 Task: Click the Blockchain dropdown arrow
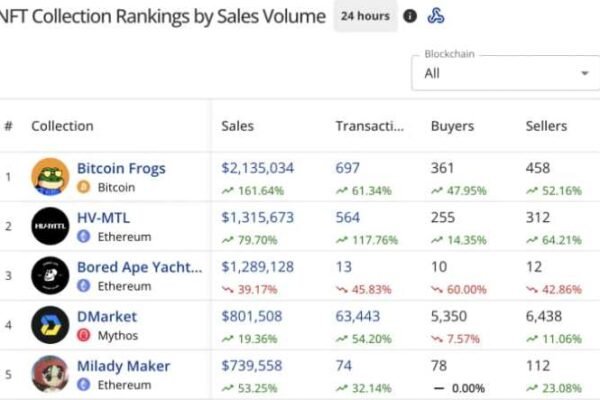click(x=584, y=73)
